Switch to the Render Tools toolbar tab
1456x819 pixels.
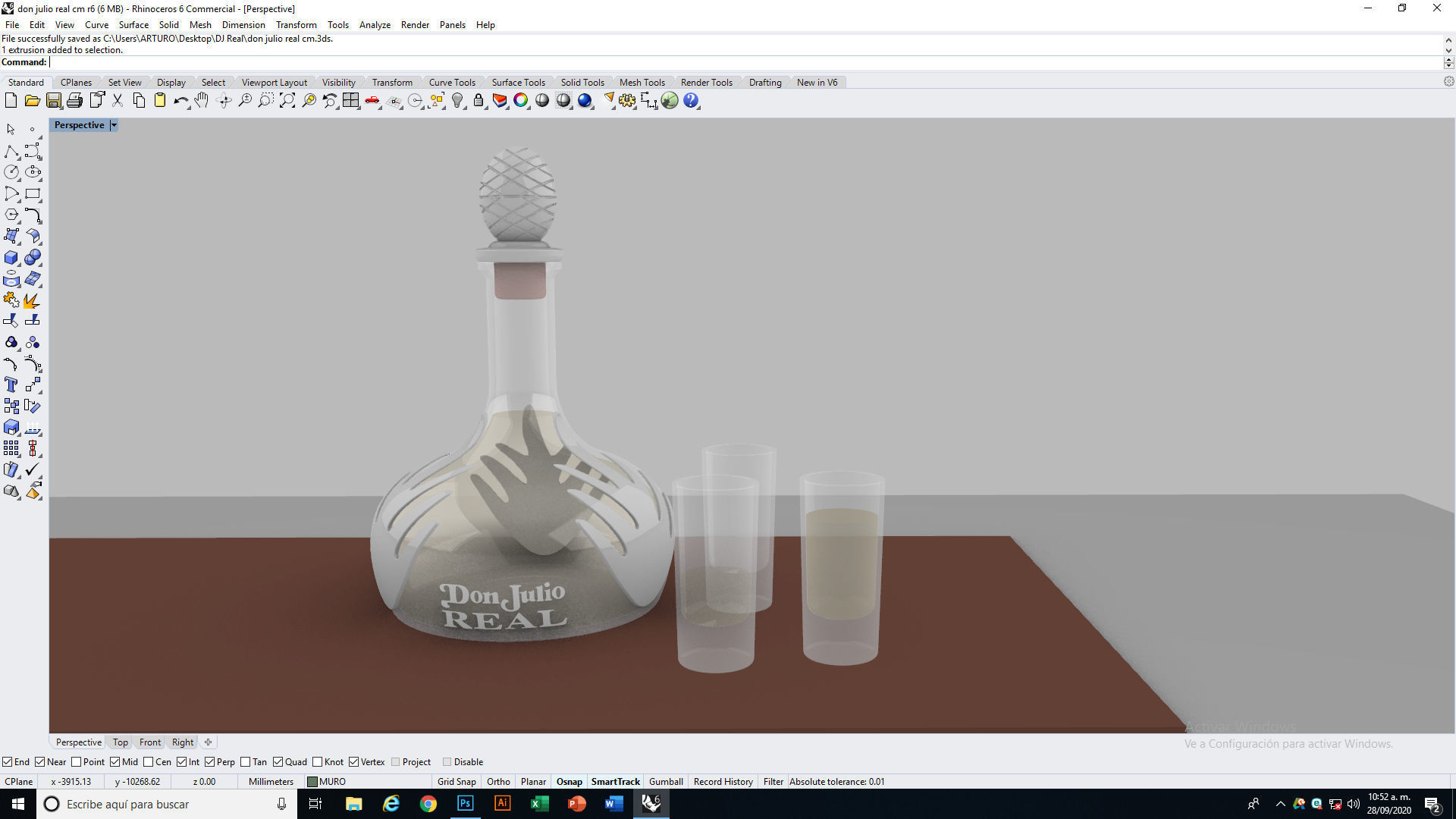pos(706,83)
